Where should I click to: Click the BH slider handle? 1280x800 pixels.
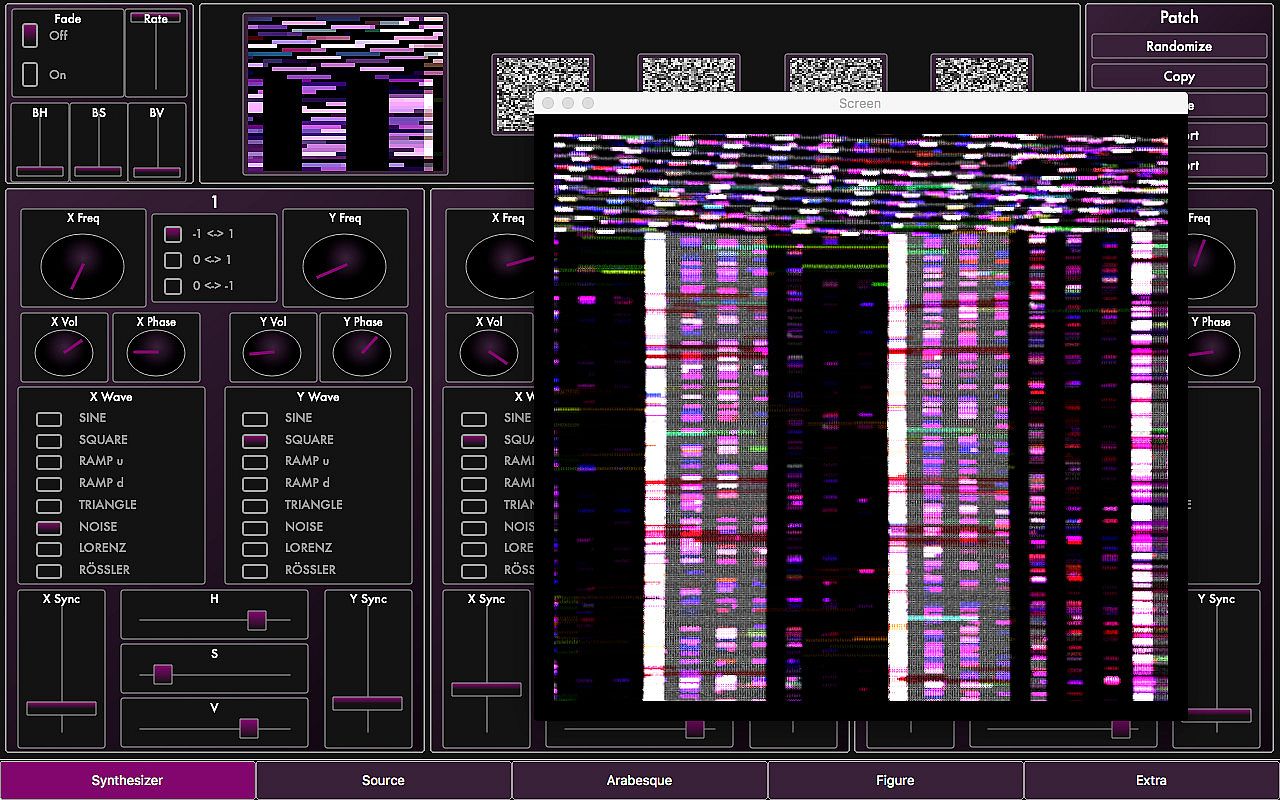40,171
